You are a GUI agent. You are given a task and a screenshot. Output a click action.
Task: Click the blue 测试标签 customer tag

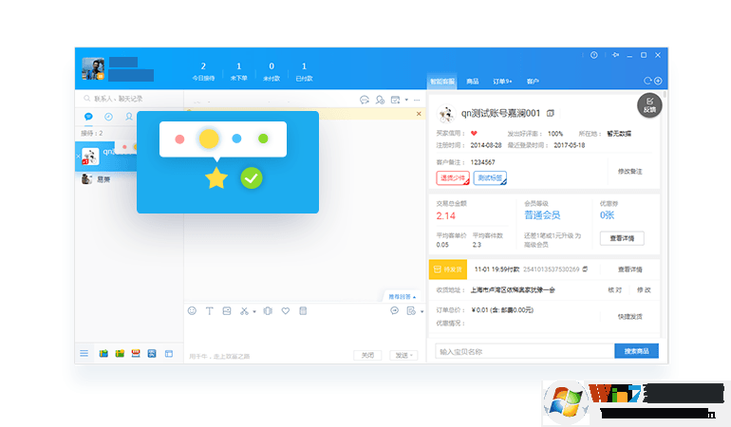(x=490, y=178)
